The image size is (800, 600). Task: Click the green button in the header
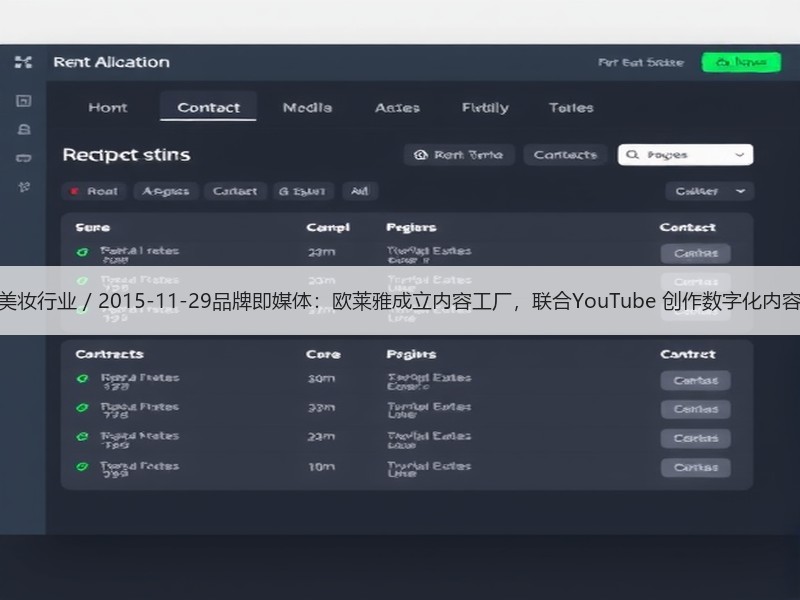[741, 62]
